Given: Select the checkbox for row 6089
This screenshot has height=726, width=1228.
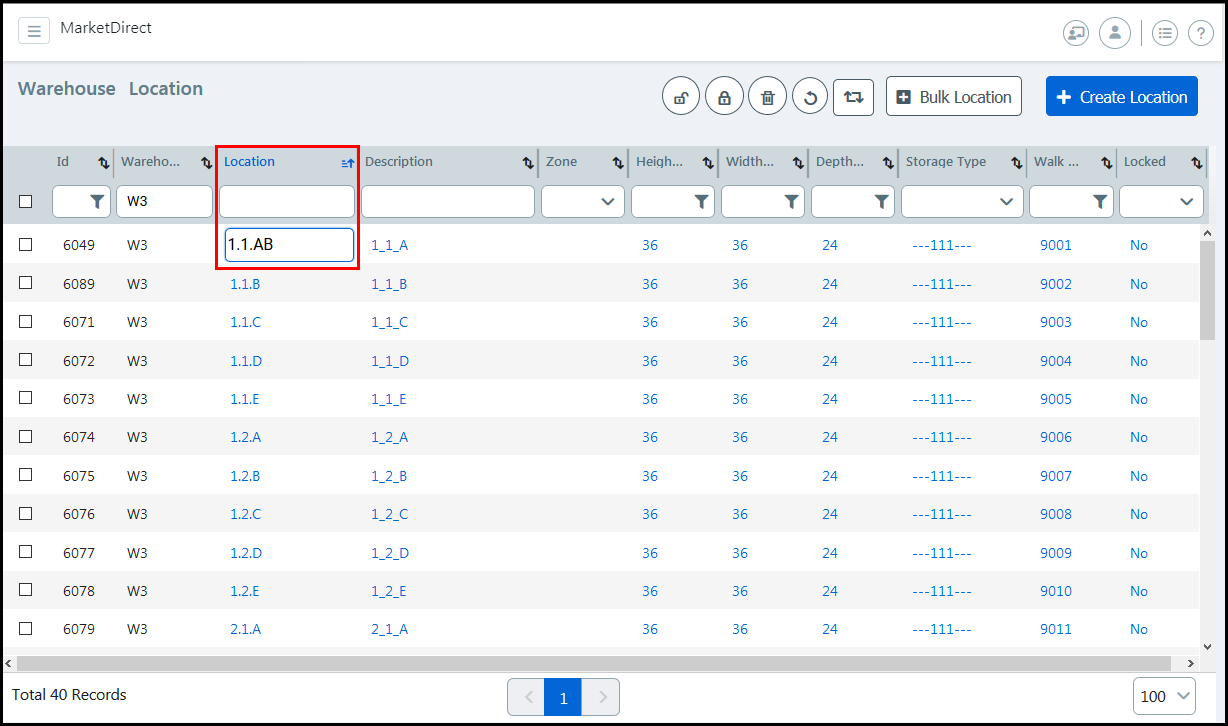Looking at the screenshot, I should click(26, 283).
